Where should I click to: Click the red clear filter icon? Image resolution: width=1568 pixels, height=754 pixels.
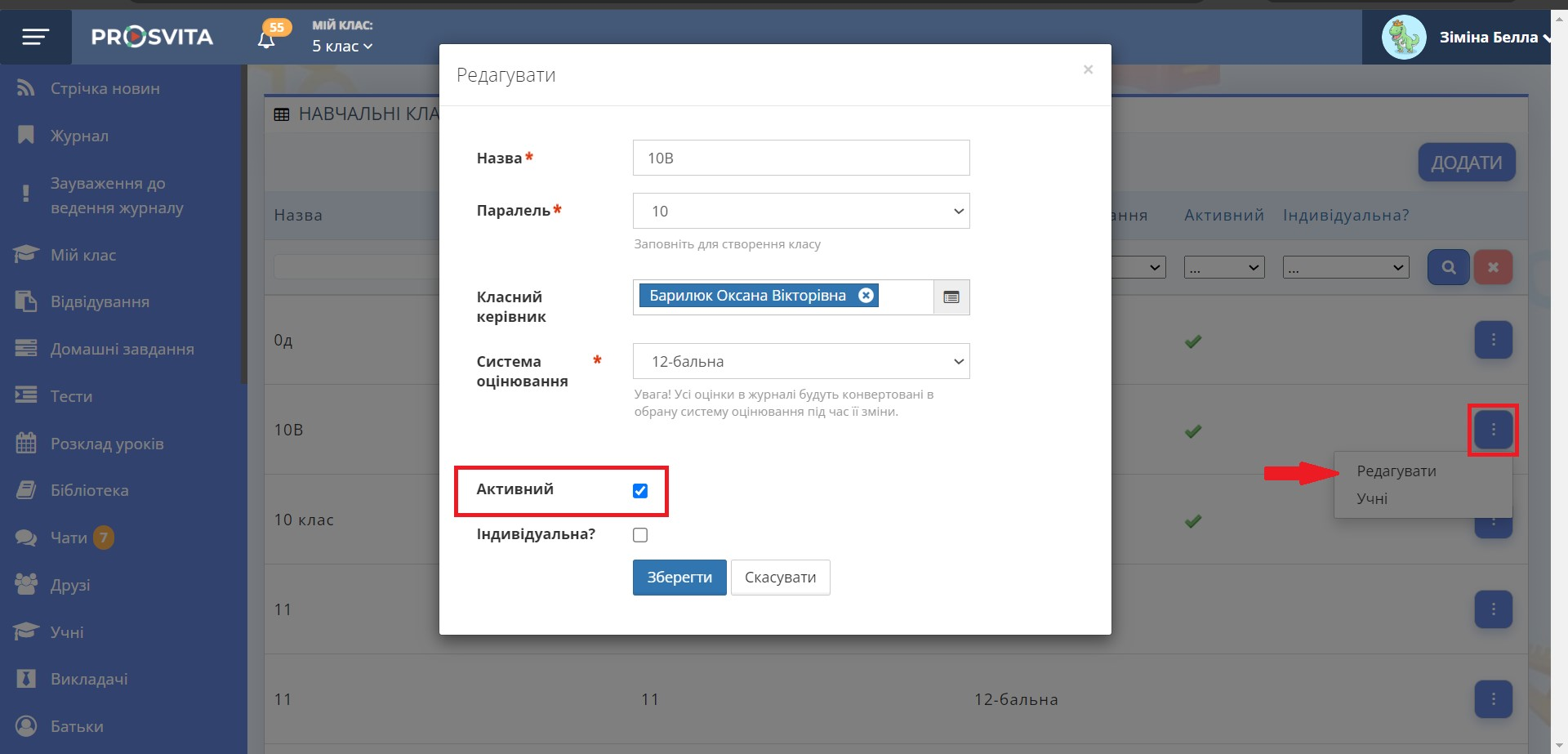pos(1493,267)
